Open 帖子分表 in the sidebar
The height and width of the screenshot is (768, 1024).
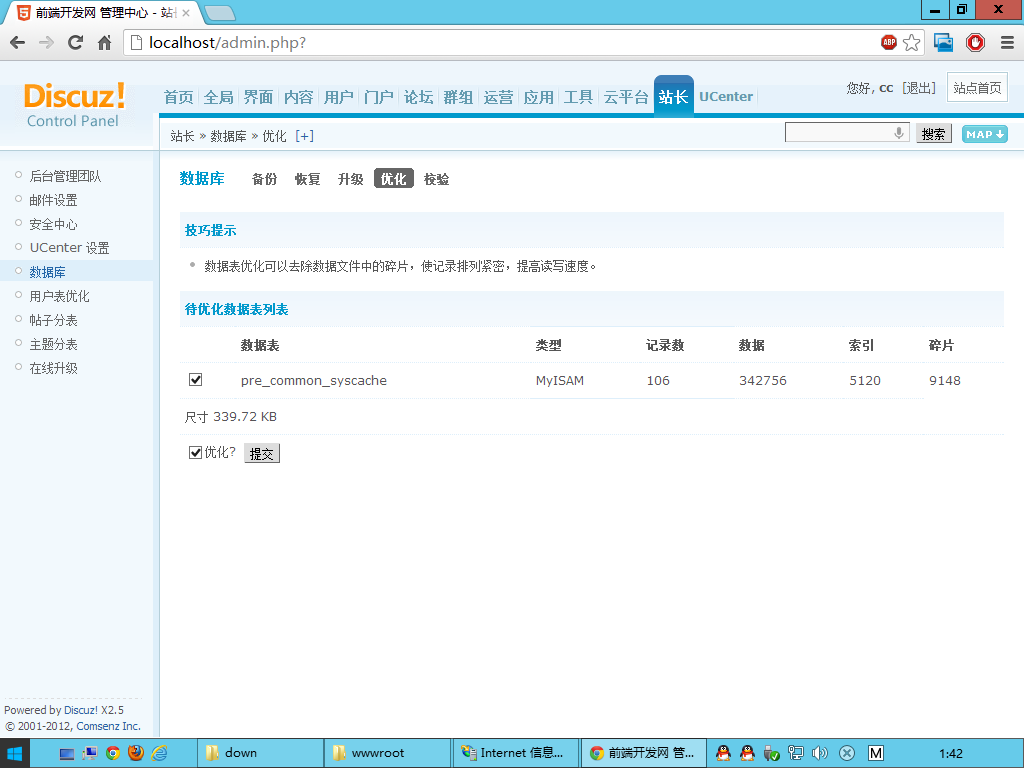click(54, 321)
